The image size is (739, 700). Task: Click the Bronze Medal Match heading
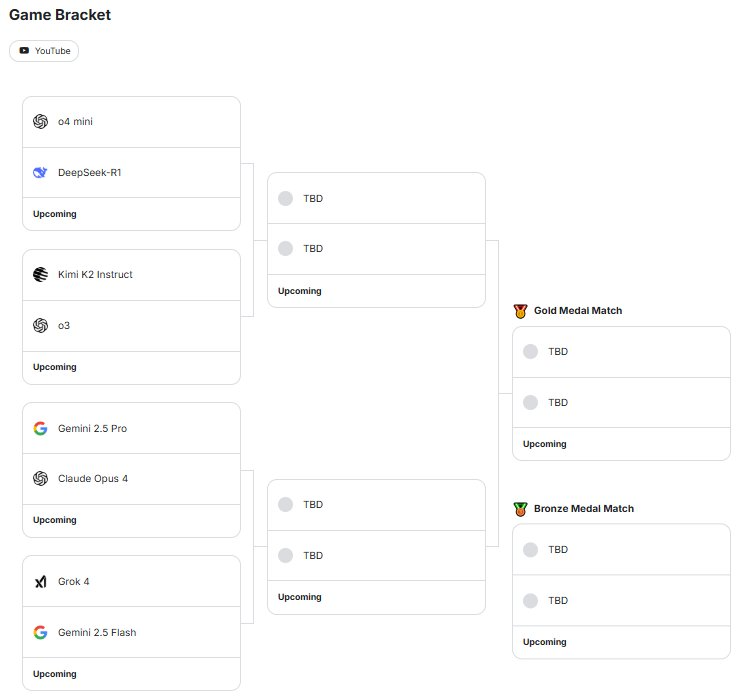tap(584, 509)
